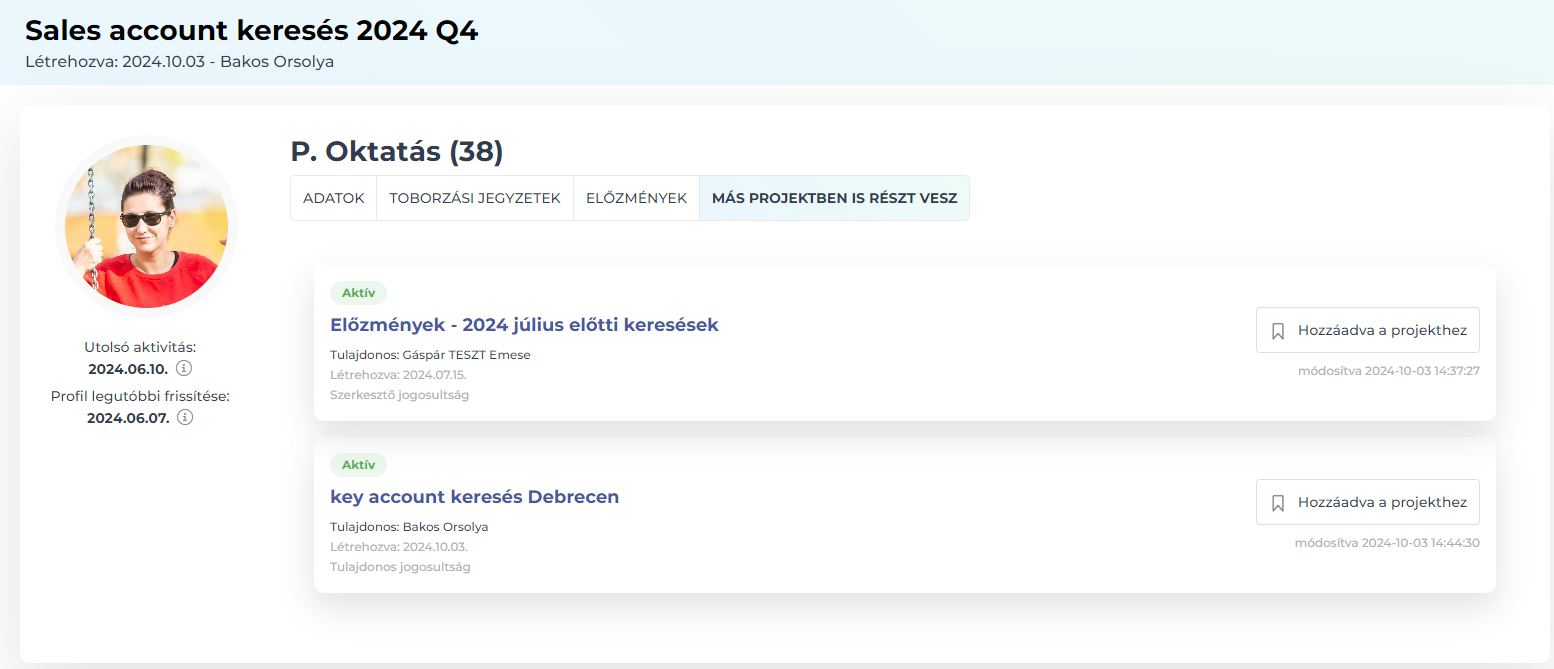Click the info icon beside profile update date 2024.06.07.
This screenshot has width=1554, height=669.
[184, 417]
